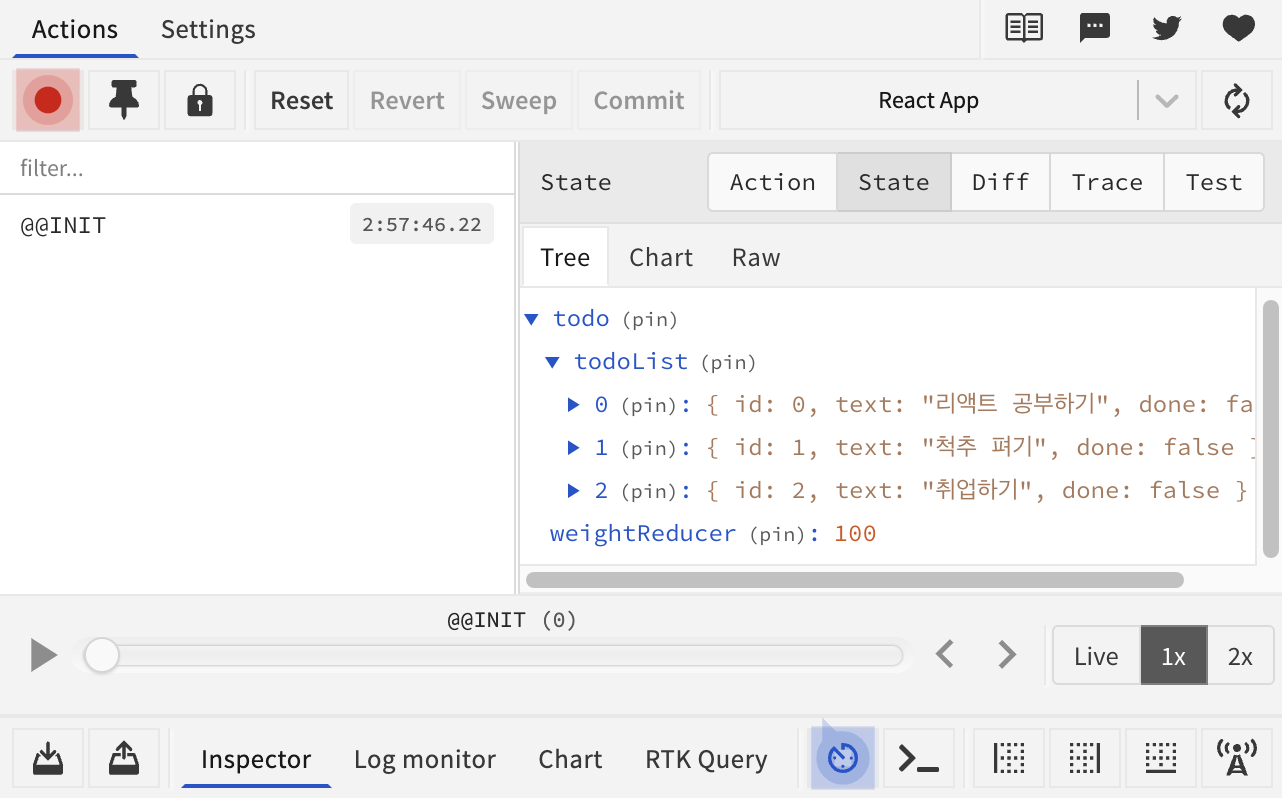
Task: Open documentation via the book icon
Action: [1024, 28]
